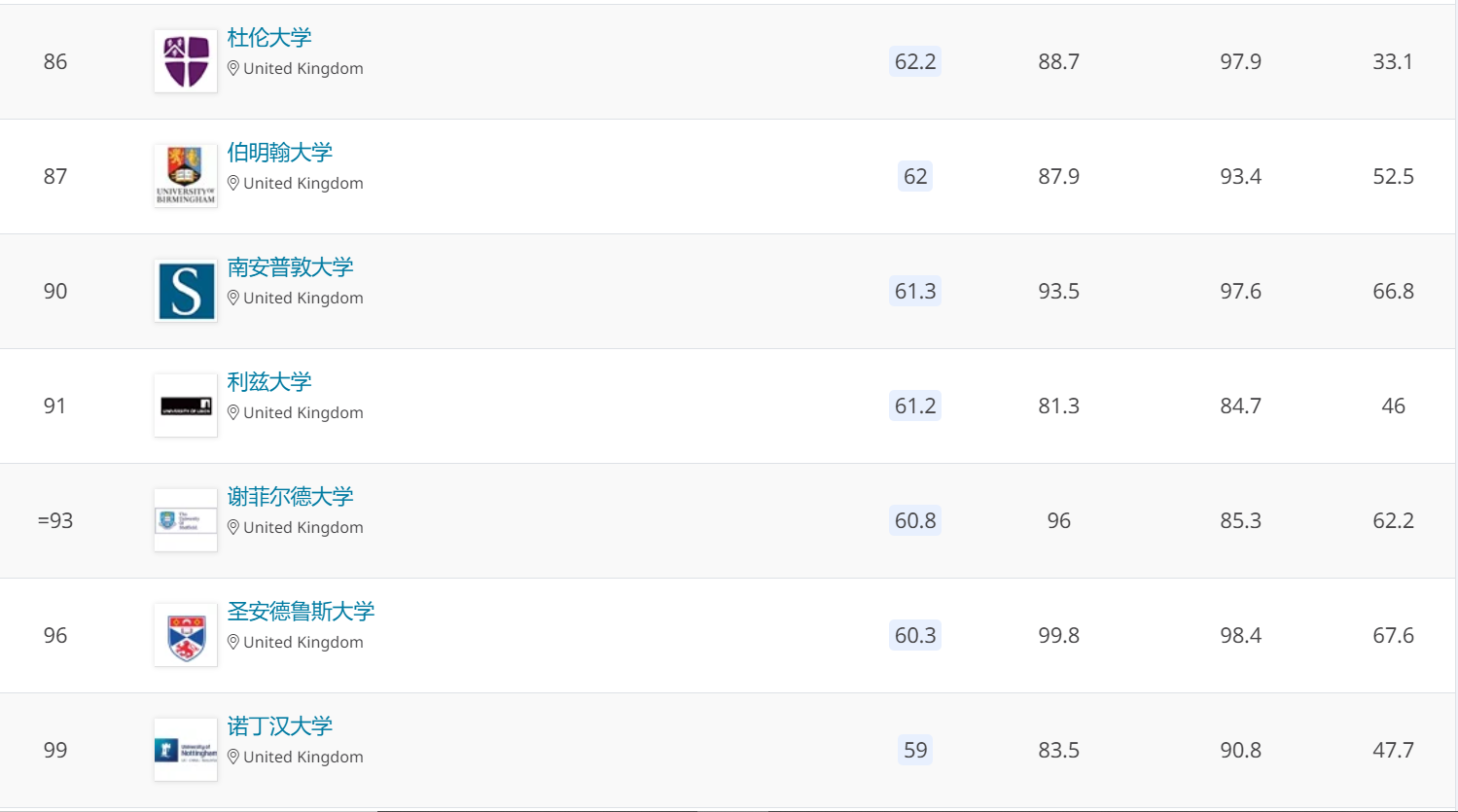Open 谢菲尔德大学 details
The image size is (1458, 812).
tap(290, 497)
